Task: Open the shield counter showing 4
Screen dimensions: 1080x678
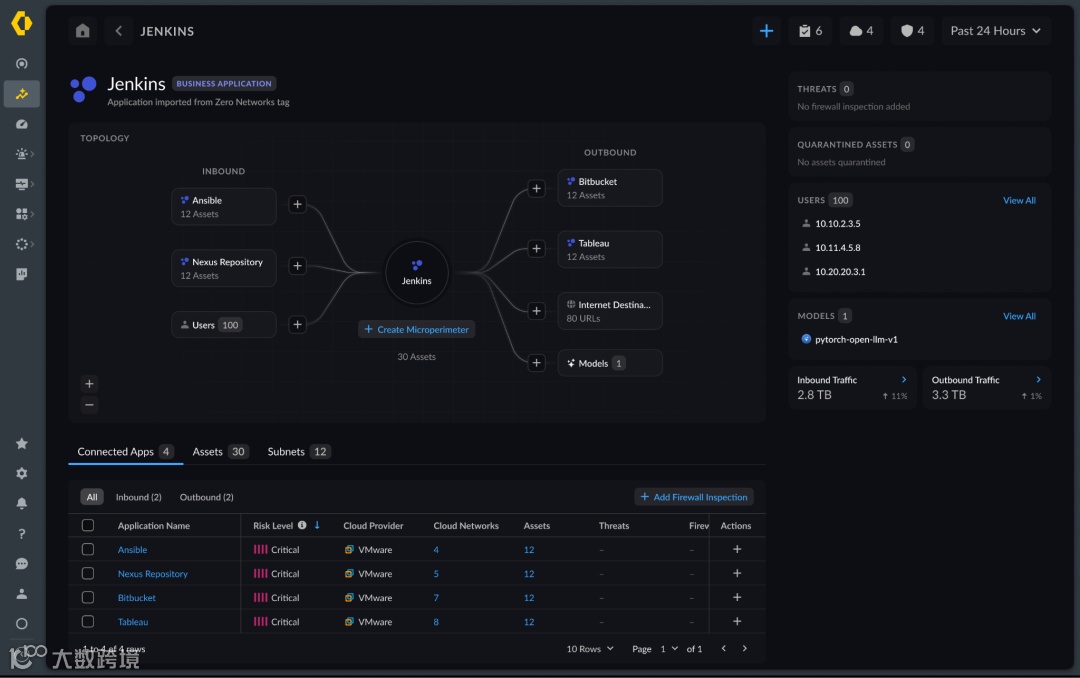Action: (x=912, y=31)
